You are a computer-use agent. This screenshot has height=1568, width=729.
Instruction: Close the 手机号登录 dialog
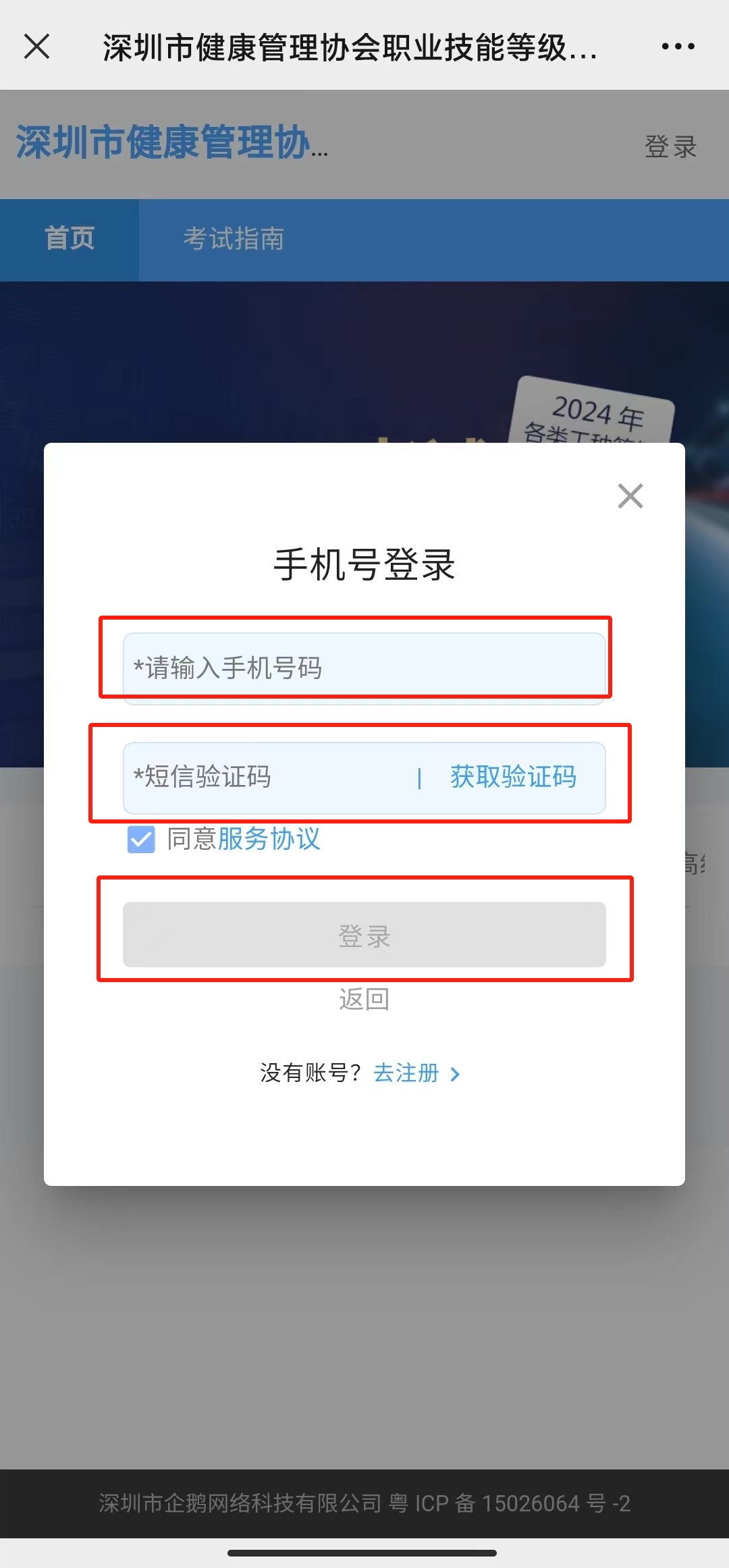tap(630, 496)
